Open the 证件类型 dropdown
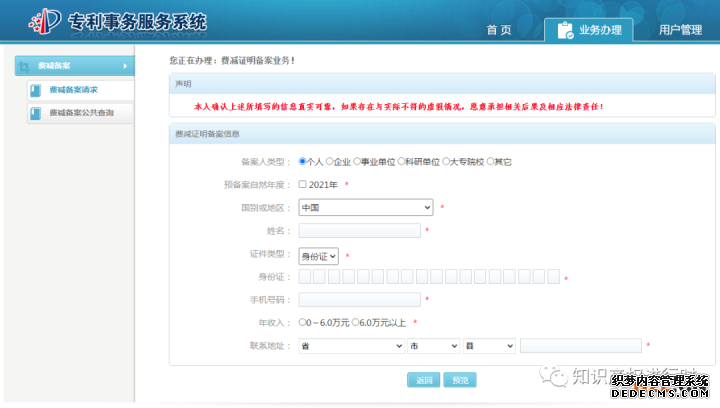The image size is (720, 408). click(x=319, y=256)
